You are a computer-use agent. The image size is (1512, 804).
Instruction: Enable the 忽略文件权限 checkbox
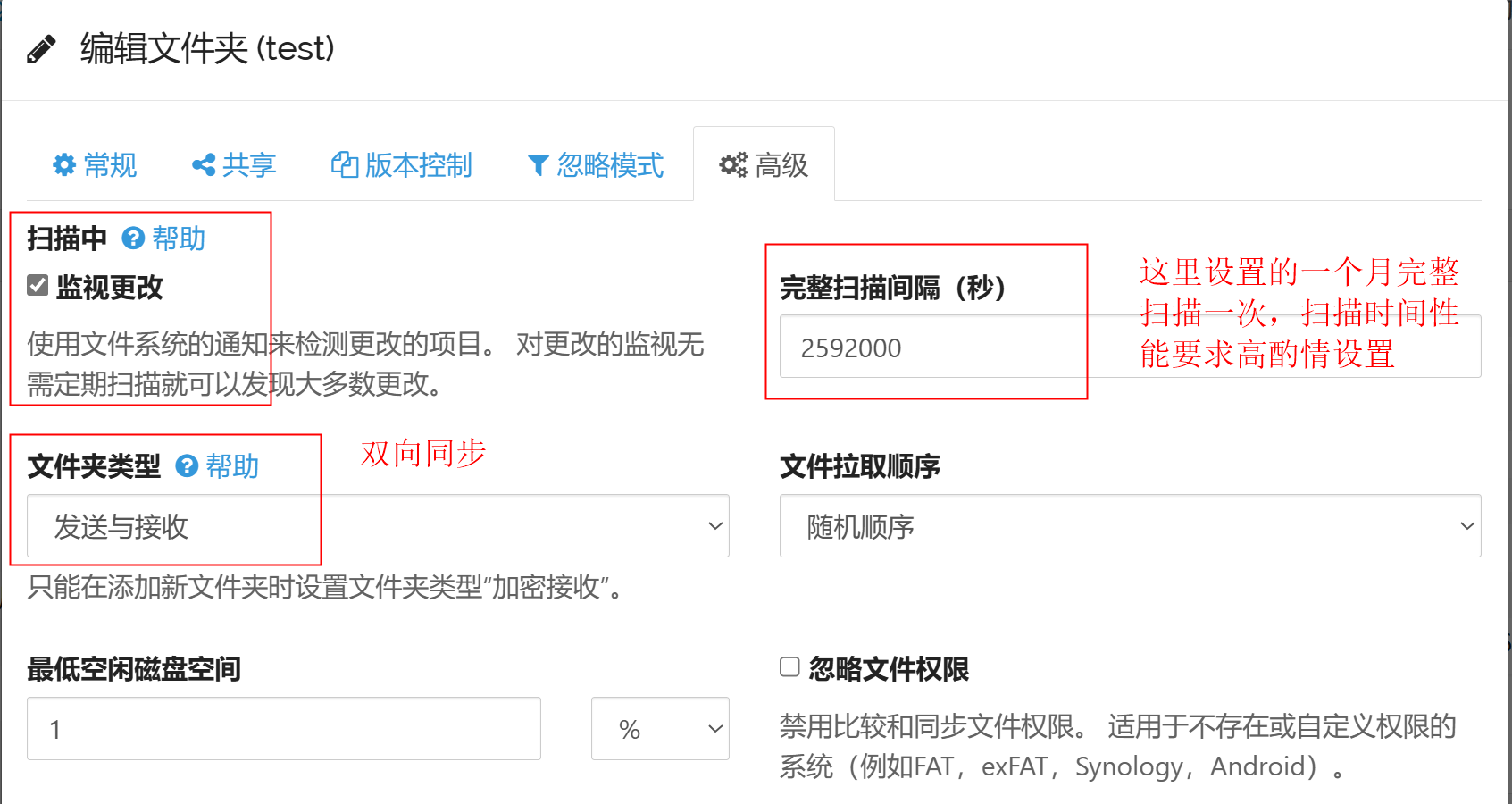tap(789, 667)
